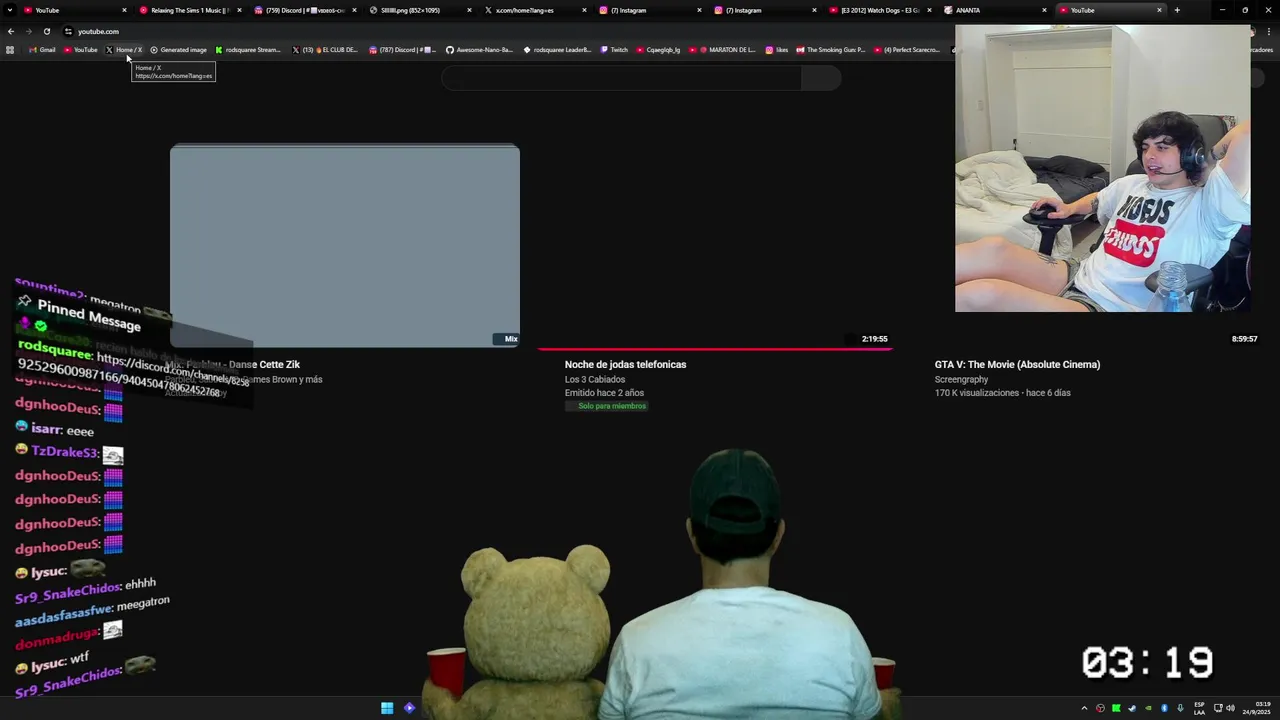Open the Awesome-Nano GitHub bookmark
Image resolution: width=1280 pixels, height=720 pixels.
[479, 50]
